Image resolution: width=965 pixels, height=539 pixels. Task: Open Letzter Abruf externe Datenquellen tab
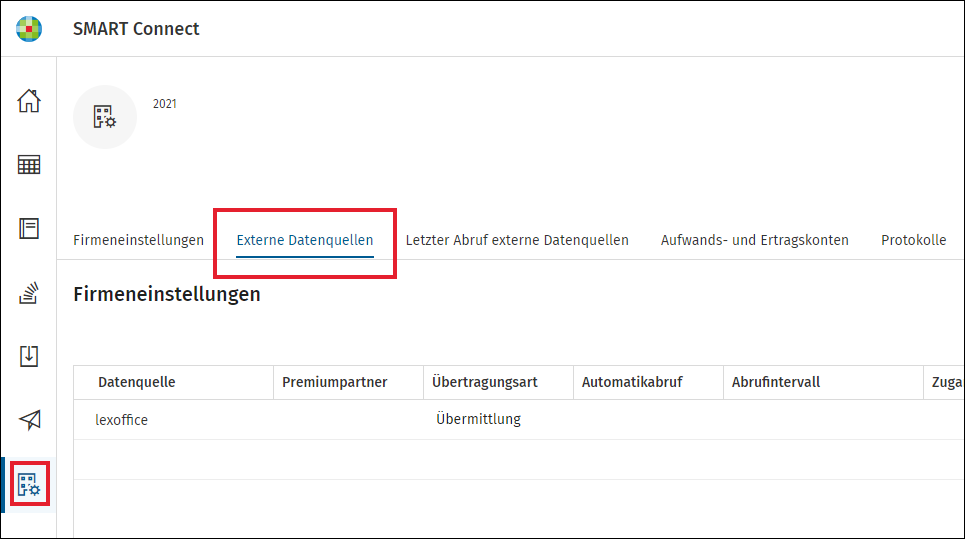[x=517, y=240]
